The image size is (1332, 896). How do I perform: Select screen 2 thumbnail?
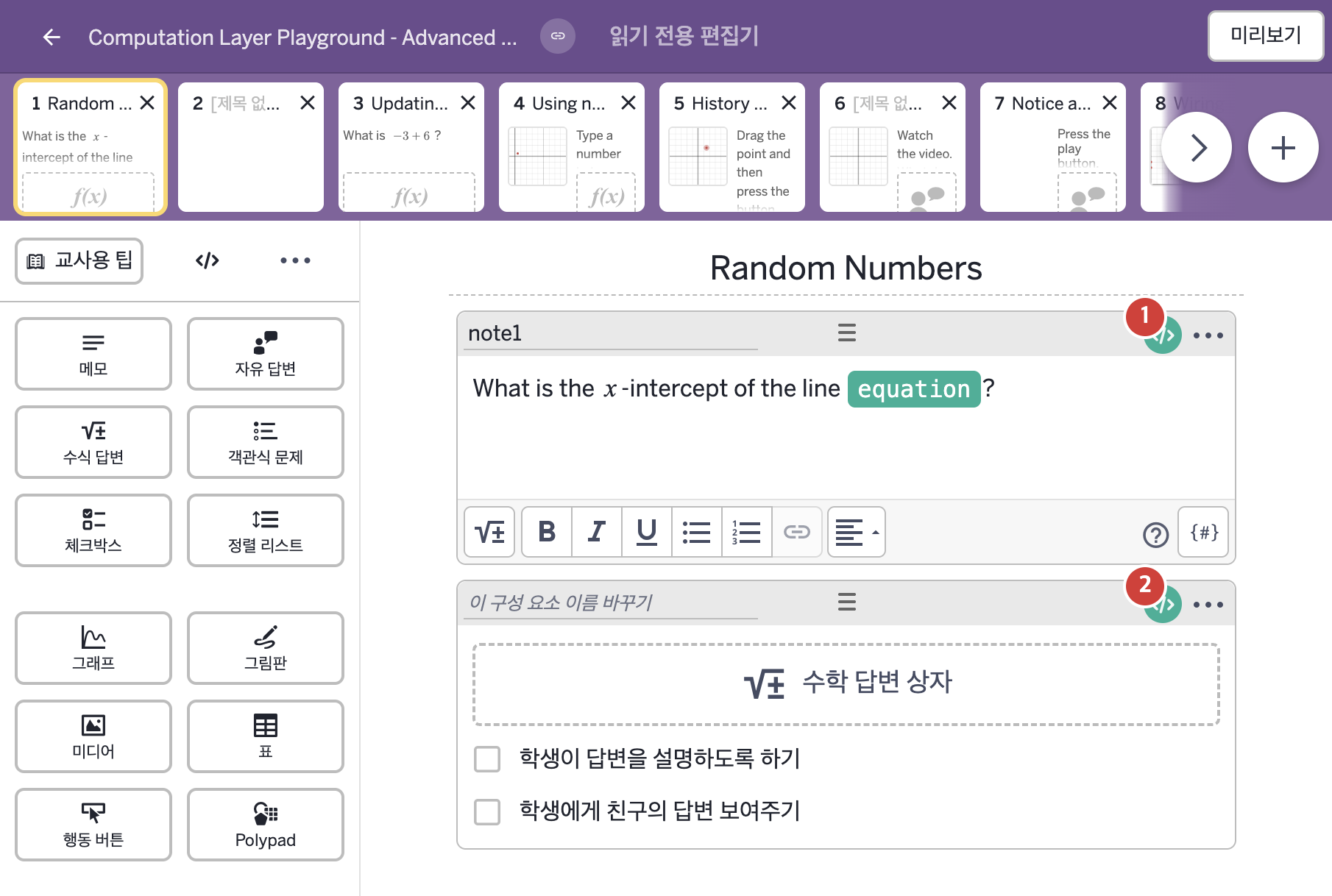click(251, 147)
